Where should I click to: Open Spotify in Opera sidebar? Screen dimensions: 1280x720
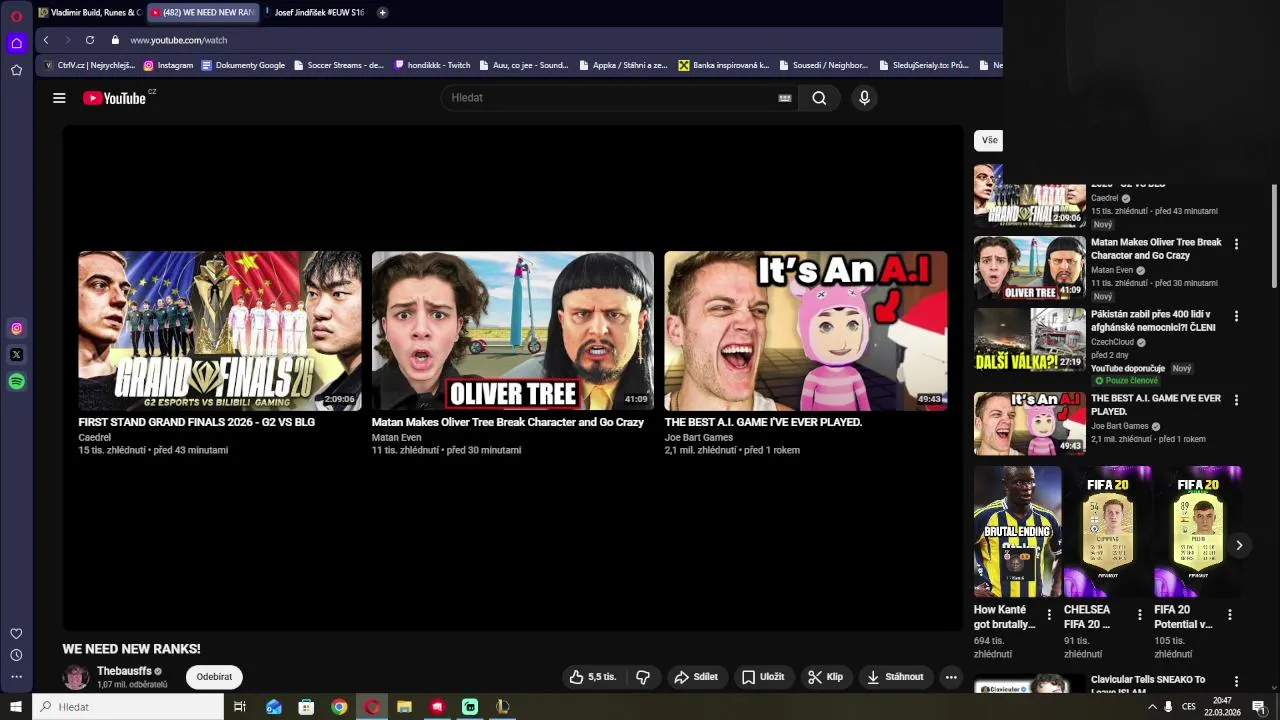pyautogui.click(x=16, y=381)
